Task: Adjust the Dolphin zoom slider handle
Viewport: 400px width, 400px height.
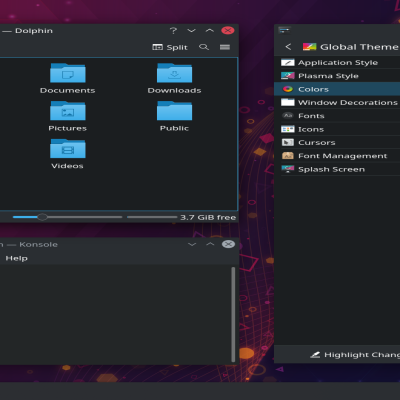Action: tap(42, 217)
